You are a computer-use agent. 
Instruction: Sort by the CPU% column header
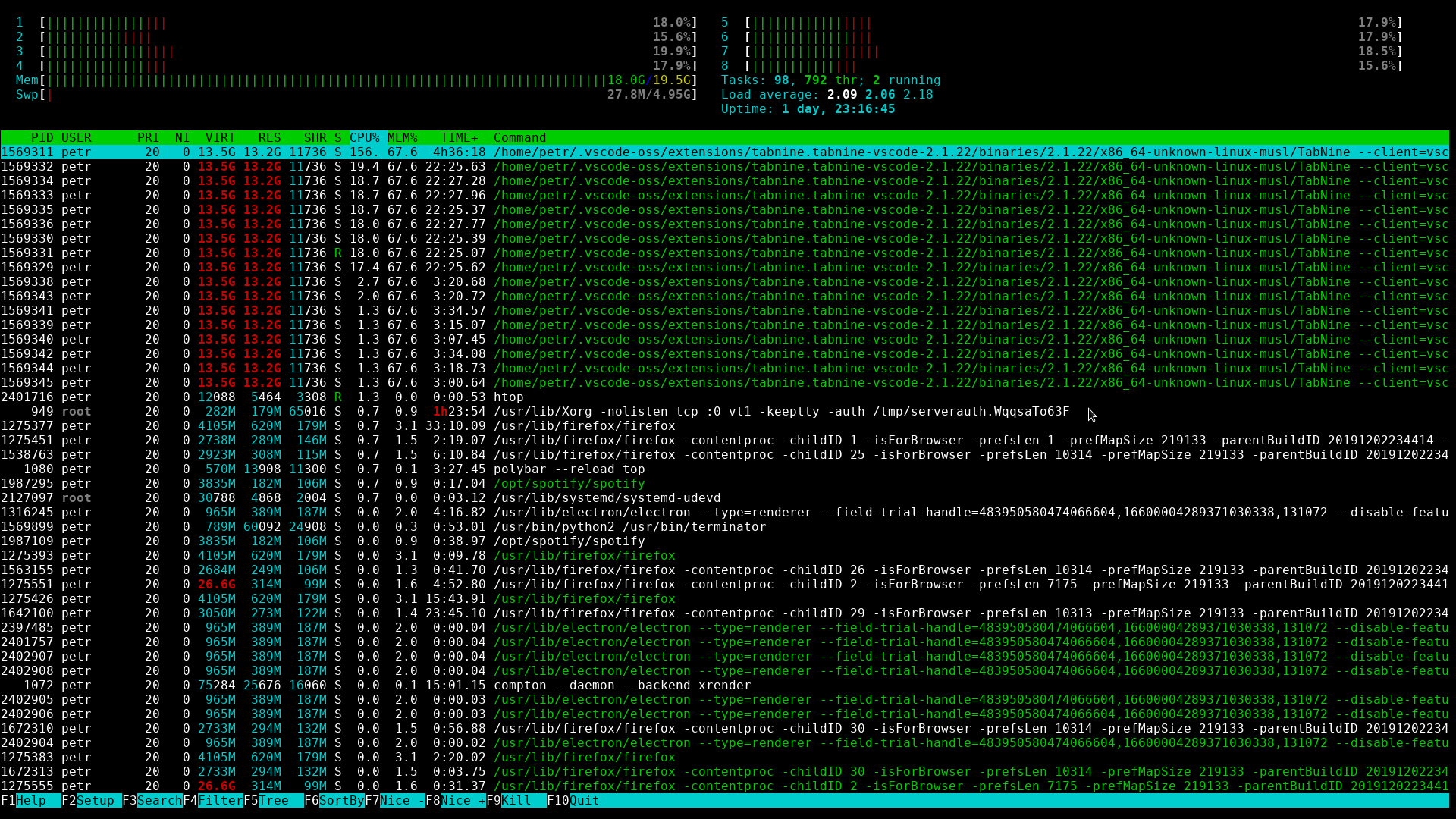pyautogui.click(x=364, y=138)
